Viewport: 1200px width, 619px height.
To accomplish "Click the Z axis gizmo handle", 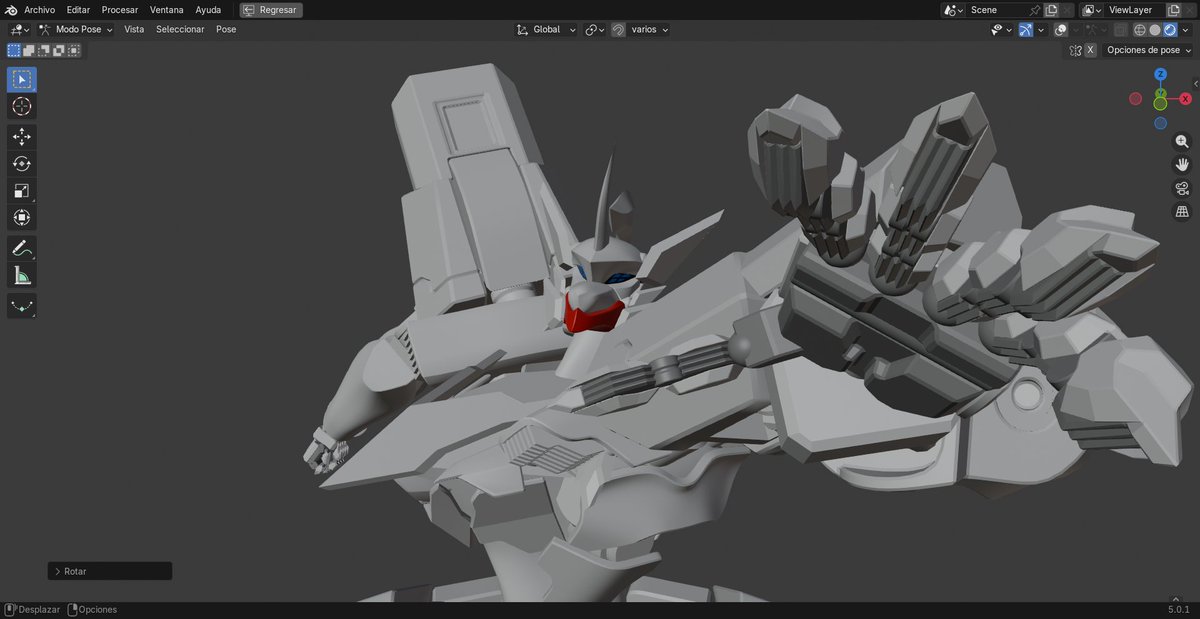I will (1160, 75).
